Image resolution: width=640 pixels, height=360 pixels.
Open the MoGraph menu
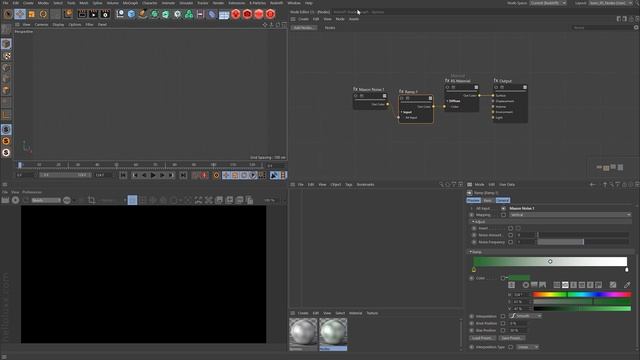131,3
